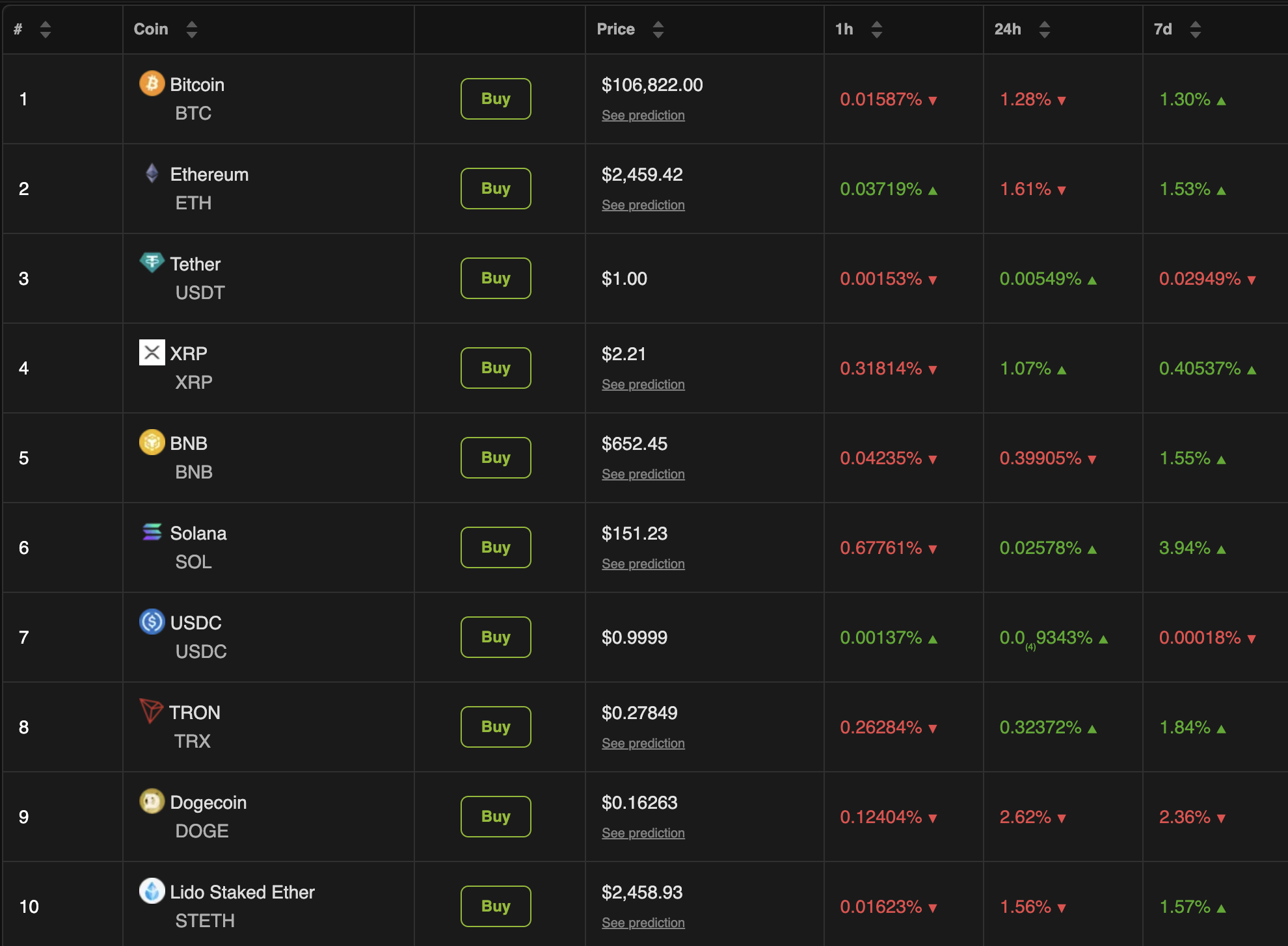Click the BNB coin logo icon
Screen dimensions: 1288x946
(x=152, y=442)
